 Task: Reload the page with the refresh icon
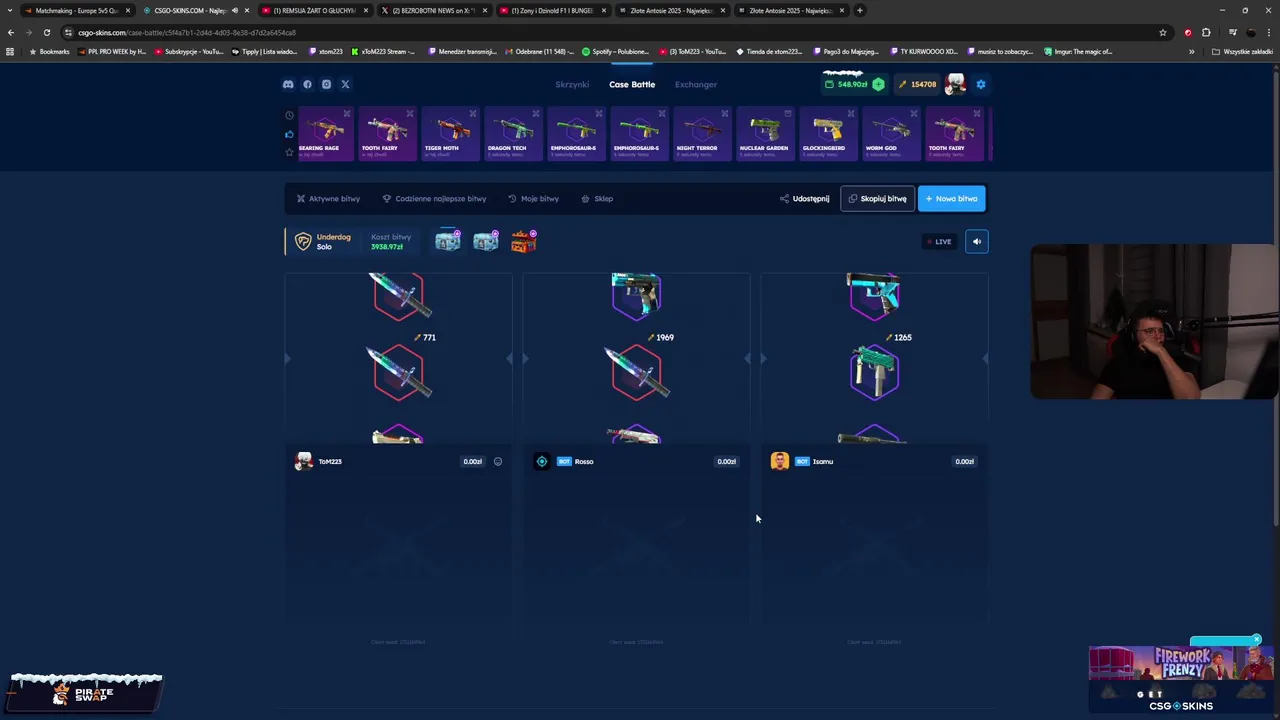46,32
